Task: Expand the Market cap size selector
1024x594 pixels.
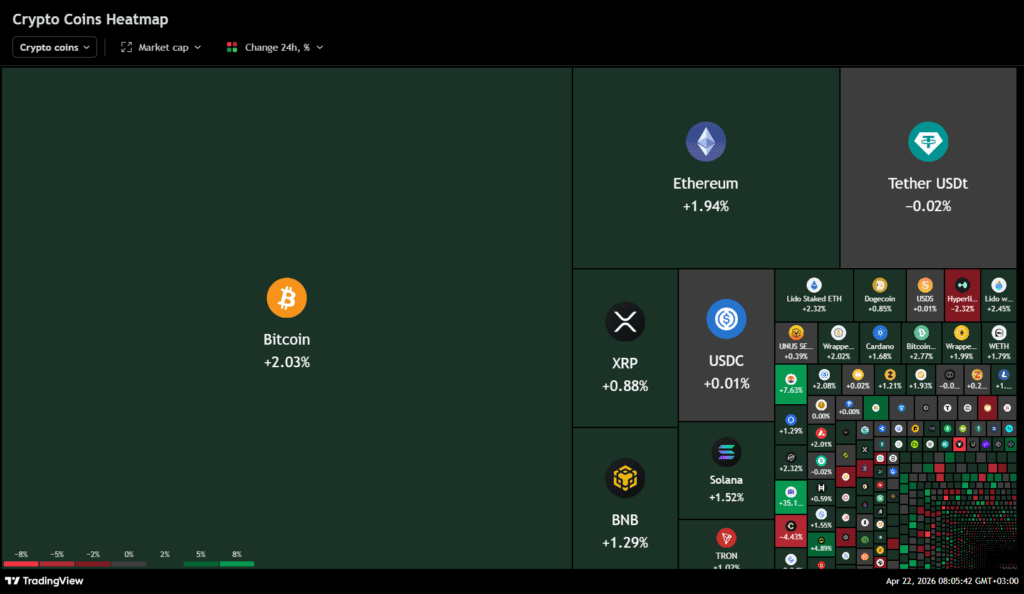Action: click(x=161, y=47)
